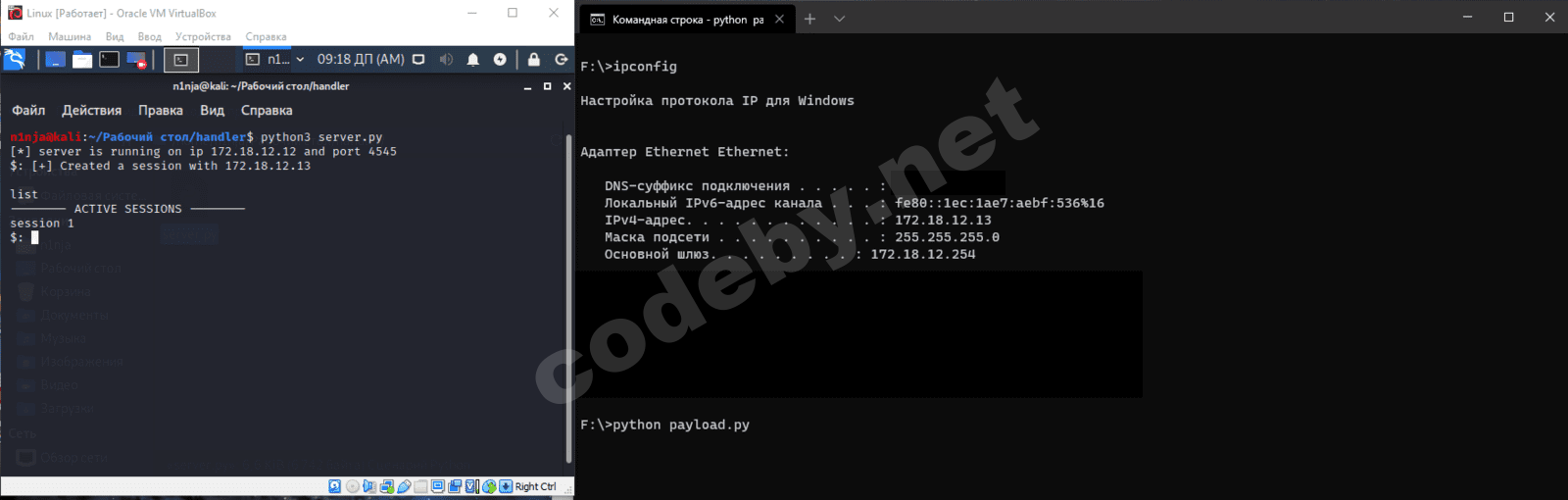Screen dimensions: 1568x500
Task: Add a new tab in Windows Terminal
Action: pos(809,19)
